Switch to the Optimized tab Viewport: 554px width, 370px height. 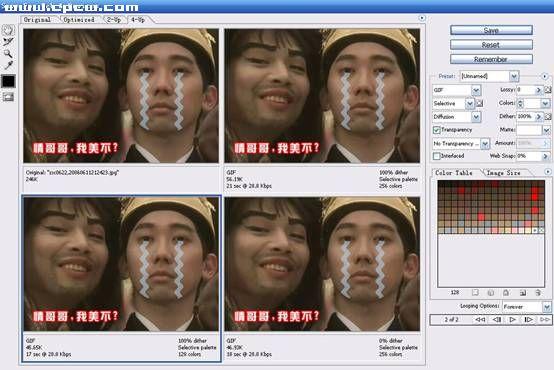pos(79,20)
